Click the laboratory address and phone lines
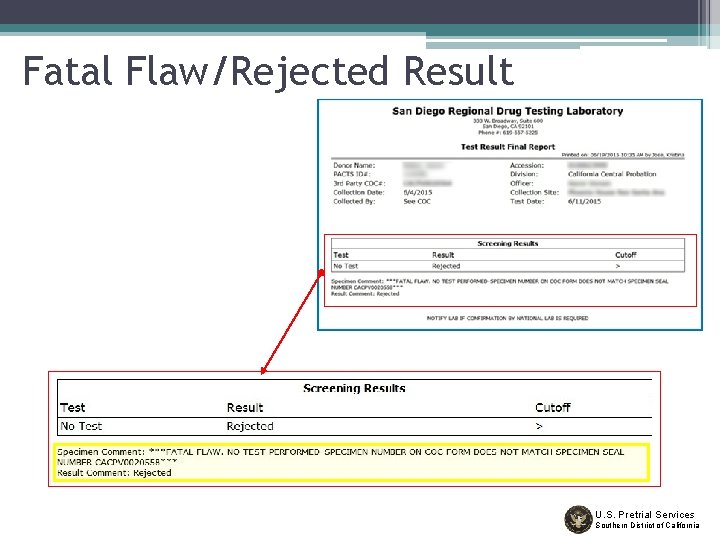This screenshot has height=540, width=720. tap(508, 126)
